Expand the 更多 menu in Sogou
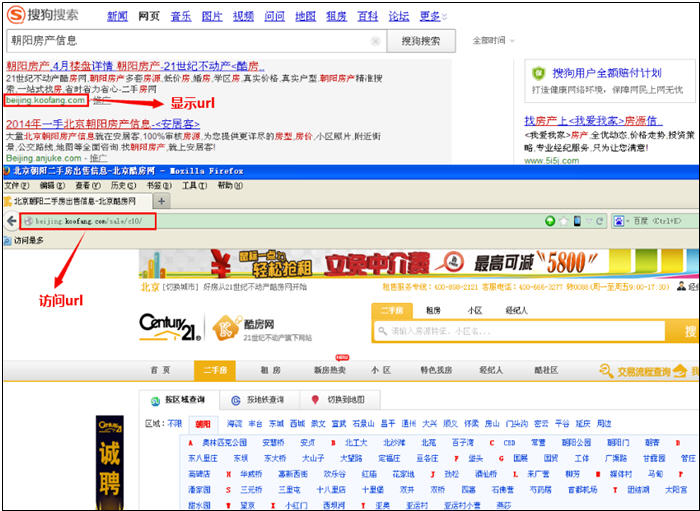Image resolution: width=700 pixels, height=511 pixels. [x=432, y=16]
